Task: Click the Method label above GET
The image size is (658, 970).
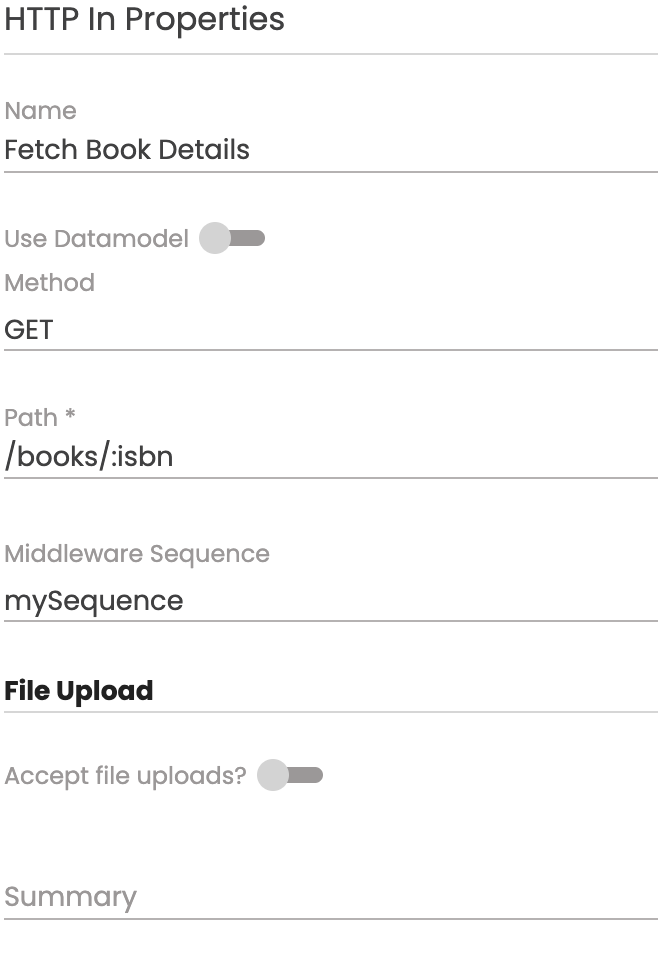Action: pos(49,283)
